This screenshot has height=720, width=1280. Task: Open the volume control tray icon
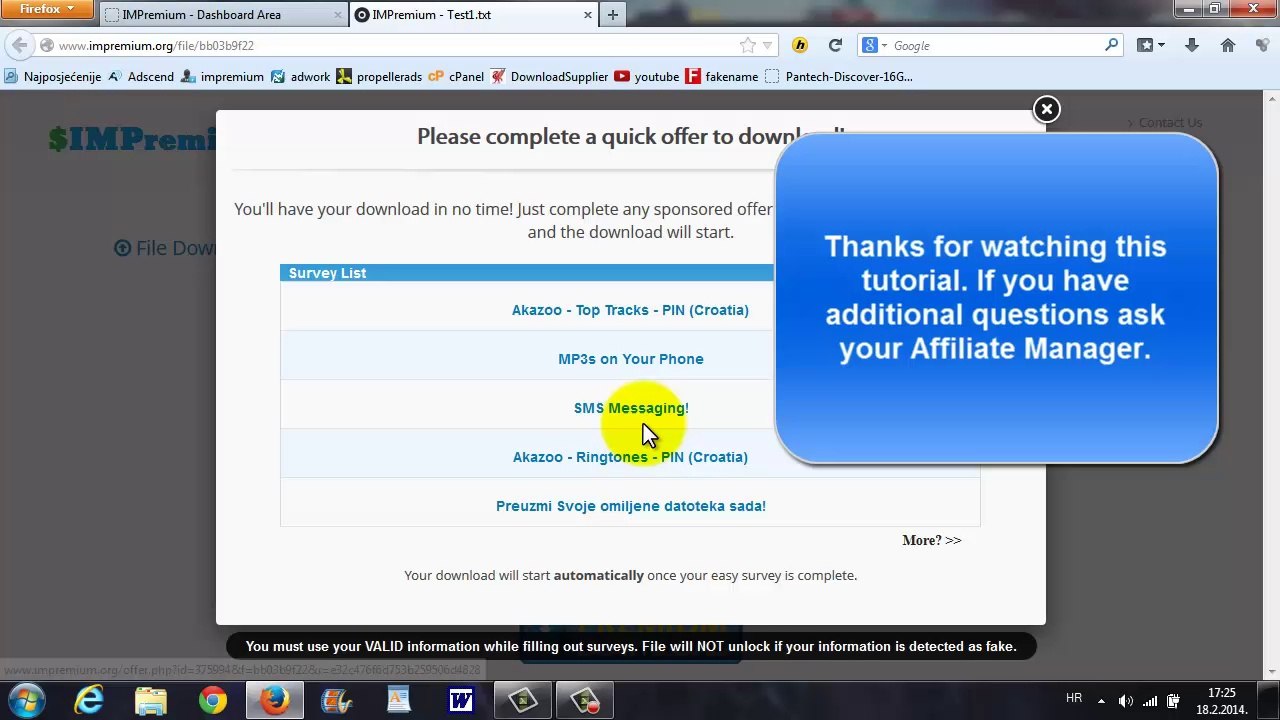pyautogui.click(x=1126, y=701)
